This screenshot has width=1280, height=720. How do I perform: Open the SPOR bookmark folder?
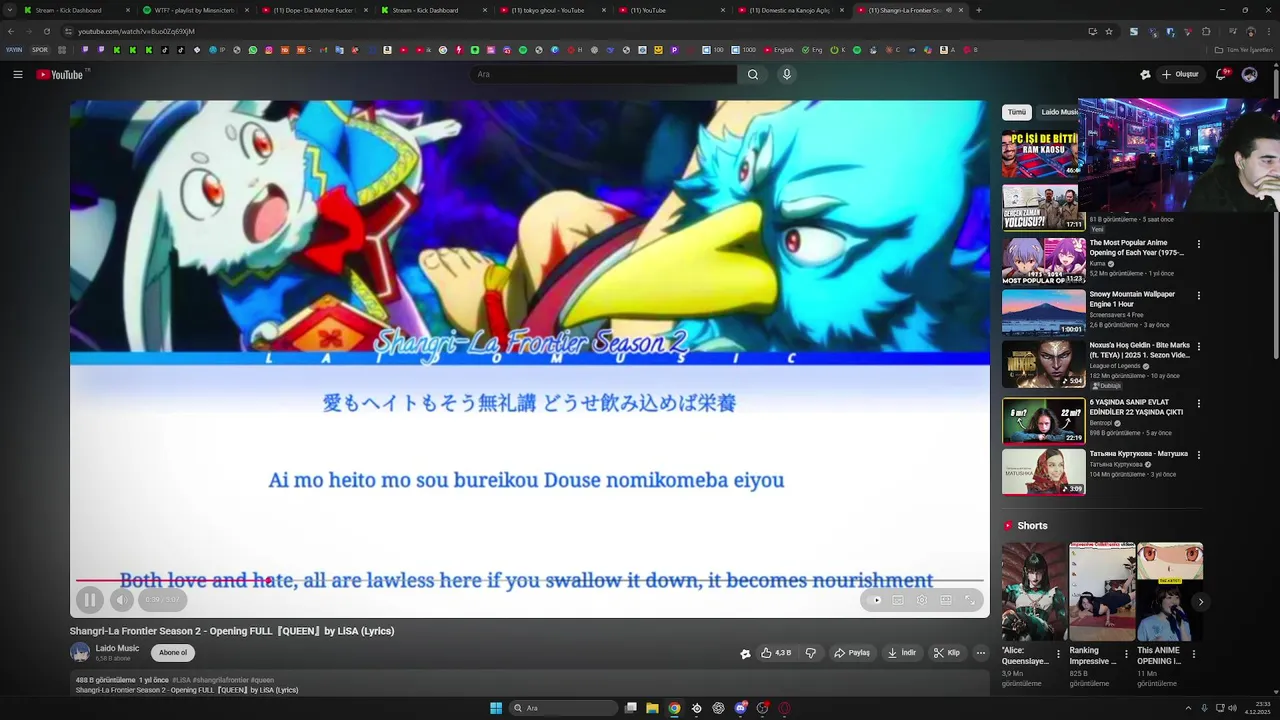tap(40, 49)
